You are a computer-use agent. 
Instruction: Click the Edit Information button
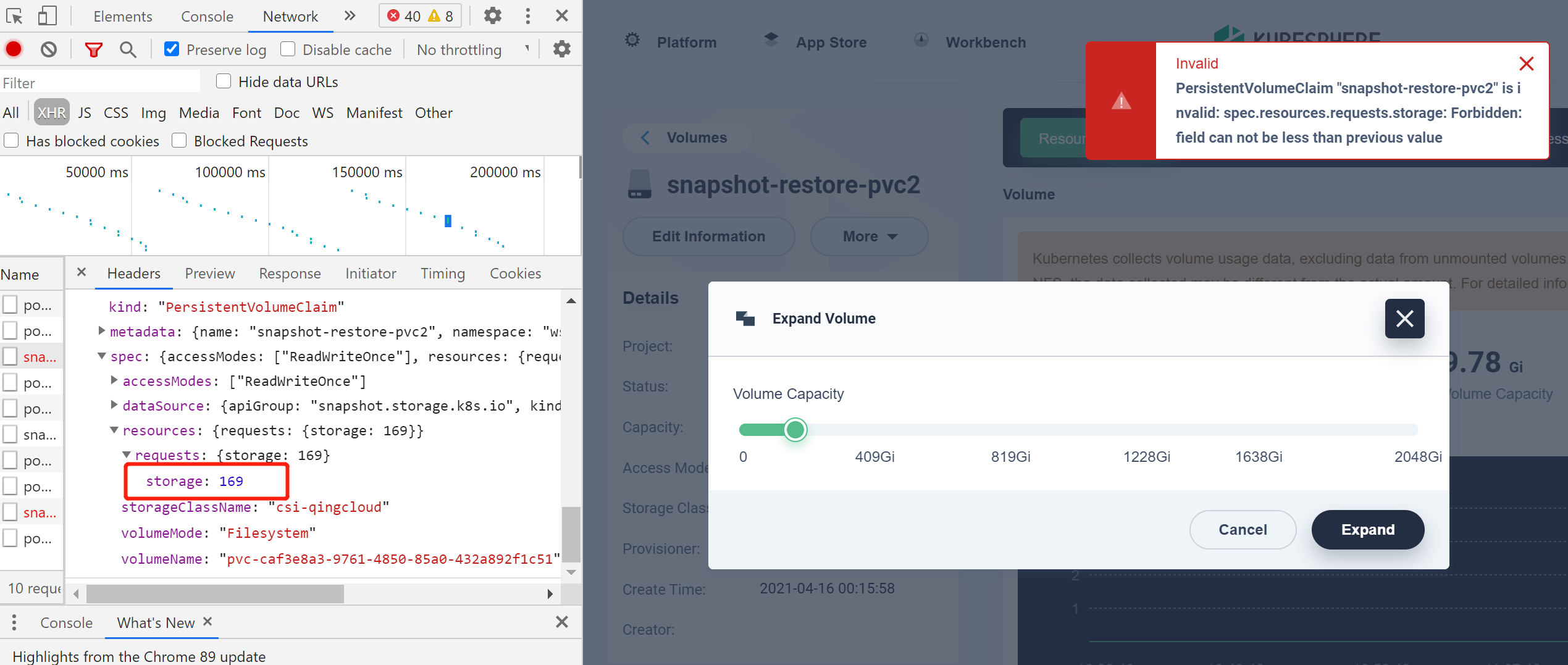point(708,236)
